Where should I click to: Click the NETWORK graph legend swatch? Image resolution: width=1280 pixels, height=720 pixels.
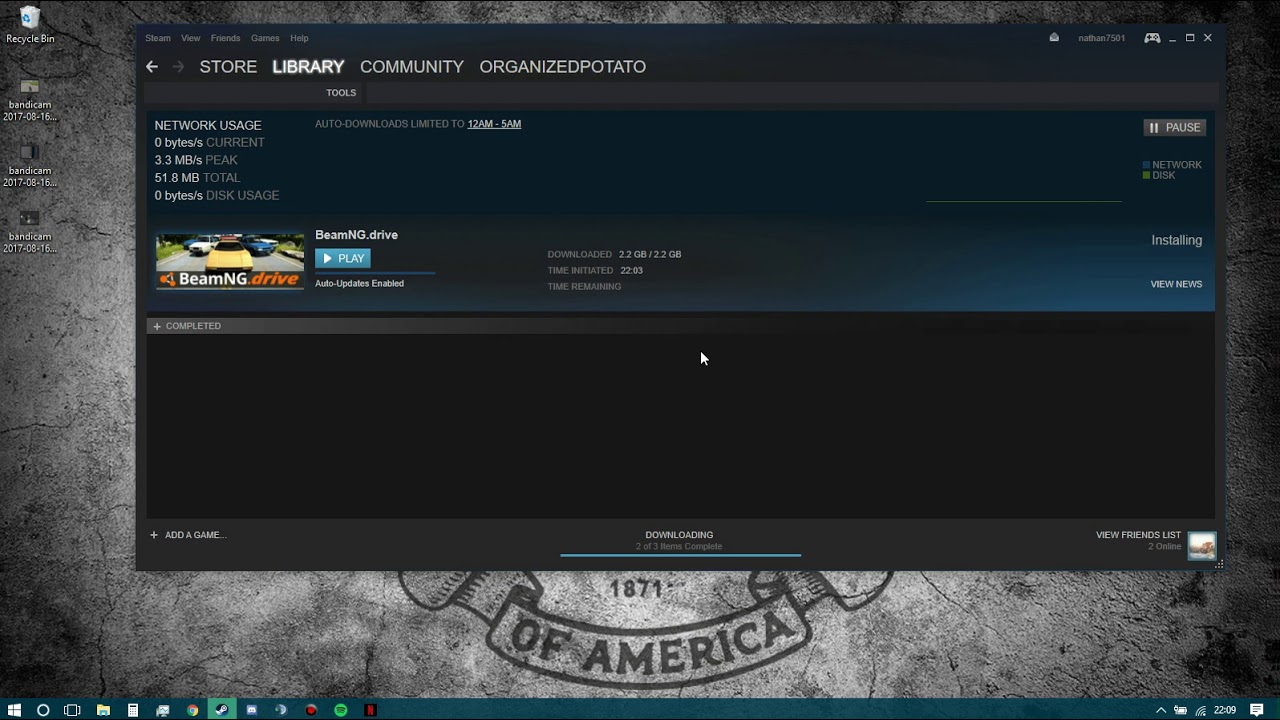[1146, 165]
